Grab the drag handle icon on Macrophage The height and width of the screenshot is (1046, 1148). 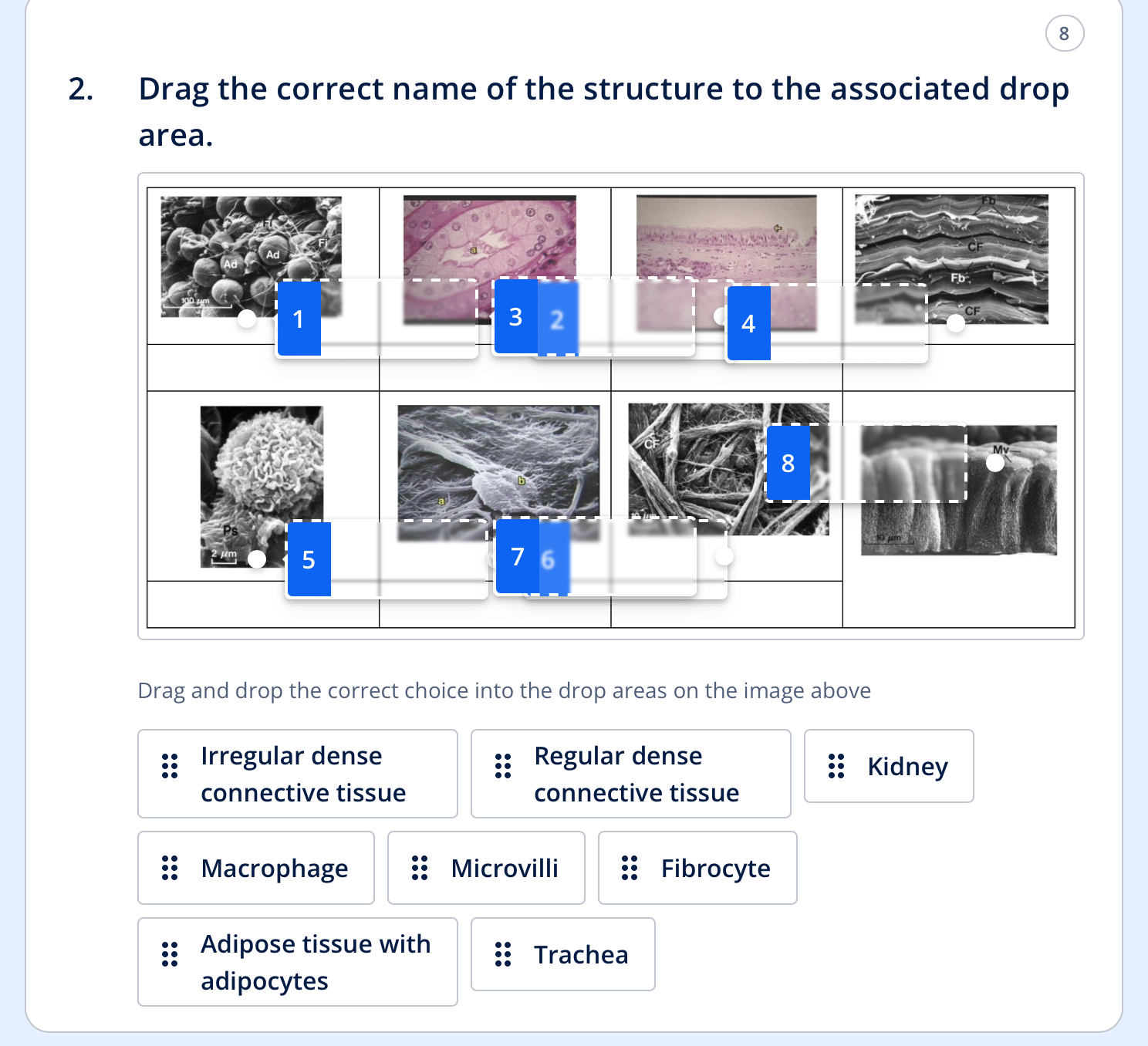(170, 868)
